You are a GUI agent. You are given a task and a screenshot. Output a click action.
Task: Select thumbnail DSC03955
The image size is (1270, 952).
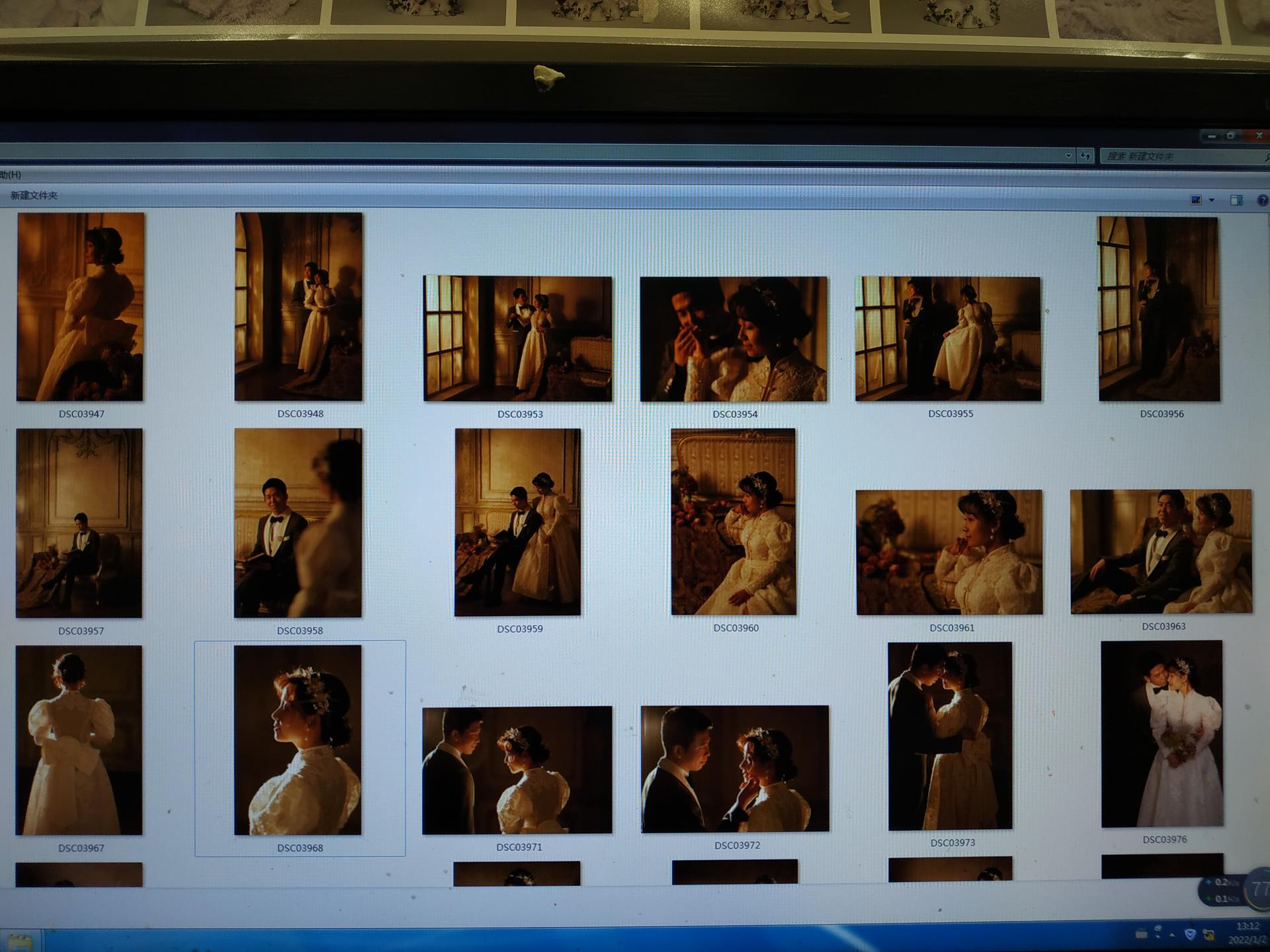948,339
